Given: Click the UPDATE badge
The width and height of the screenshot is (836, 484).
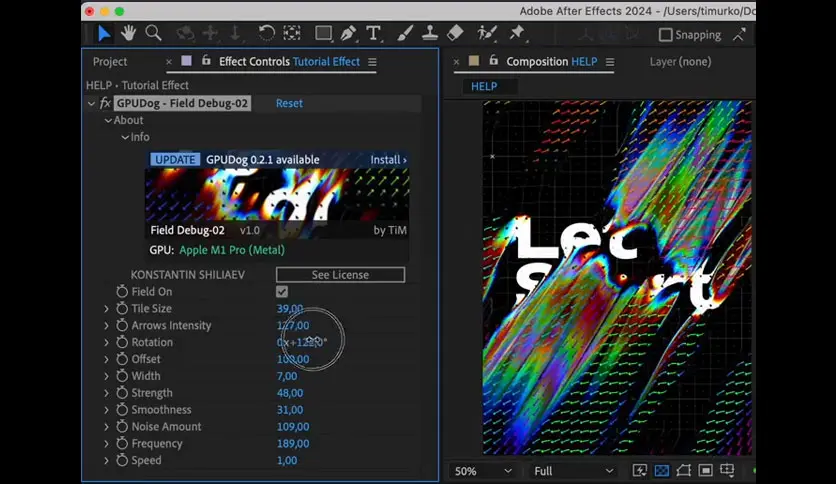Looking at the screenshot, I should point(175,160).
